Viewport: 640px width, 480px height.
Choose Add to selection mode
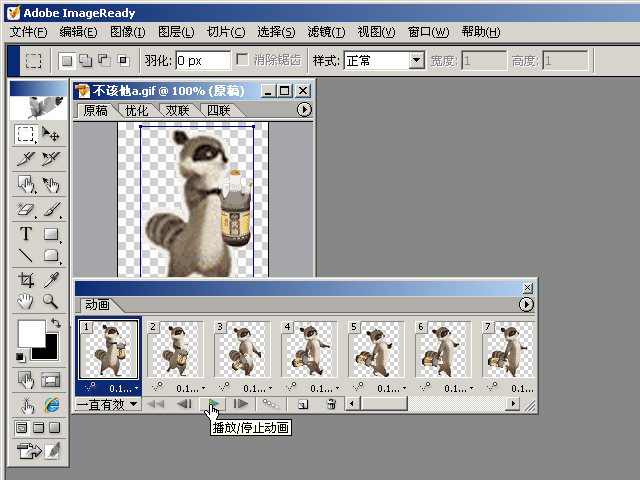pyautogui.click(x=86, y=61)
